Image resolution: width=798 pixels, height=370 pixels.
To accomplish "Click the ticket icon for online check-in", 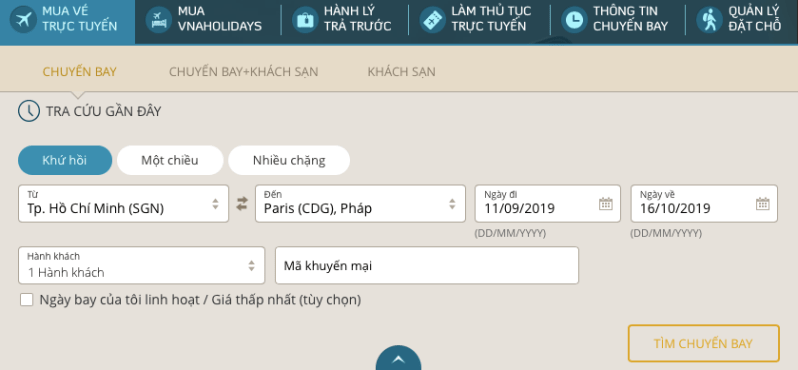I will (433, 20).
